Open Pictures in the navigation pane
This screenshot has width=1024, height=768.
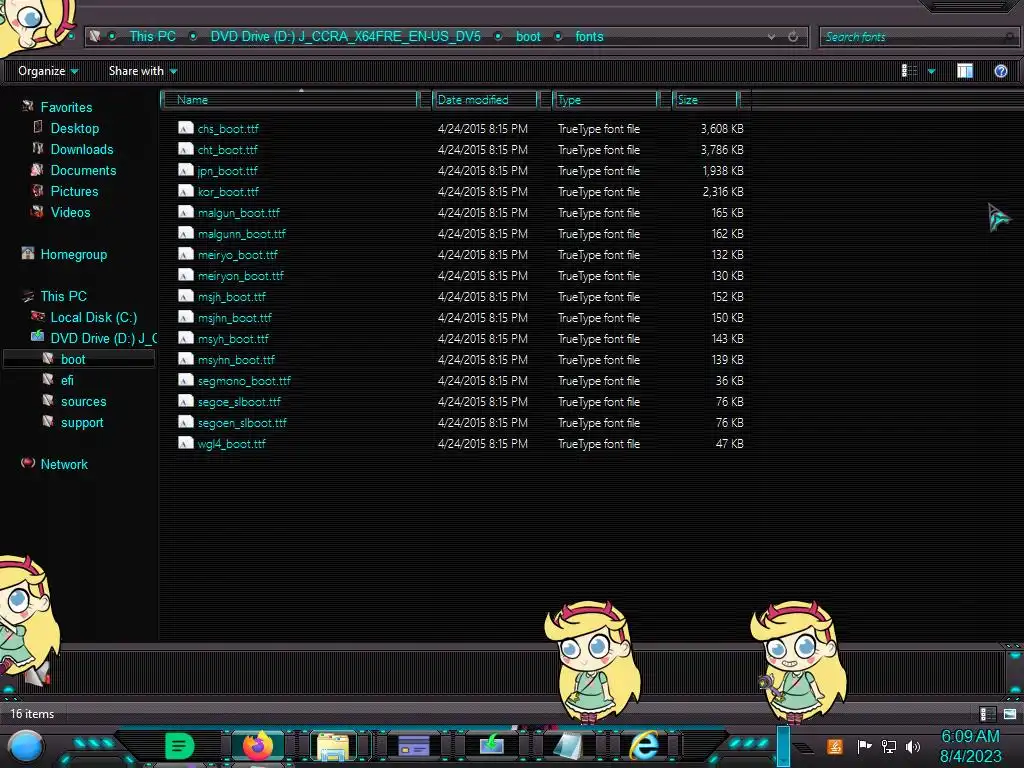tap(74, 191)
